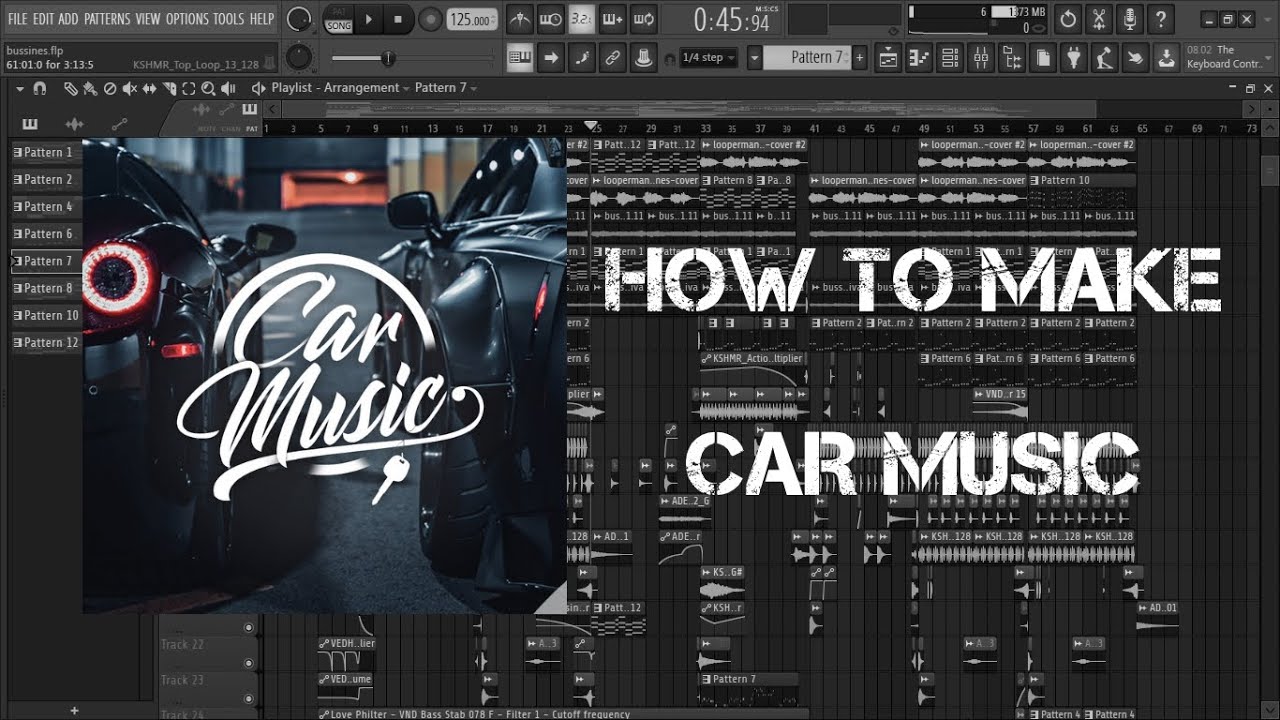Toggle overdub recording mode icon

pyautogui.click(x=612, y=18)
